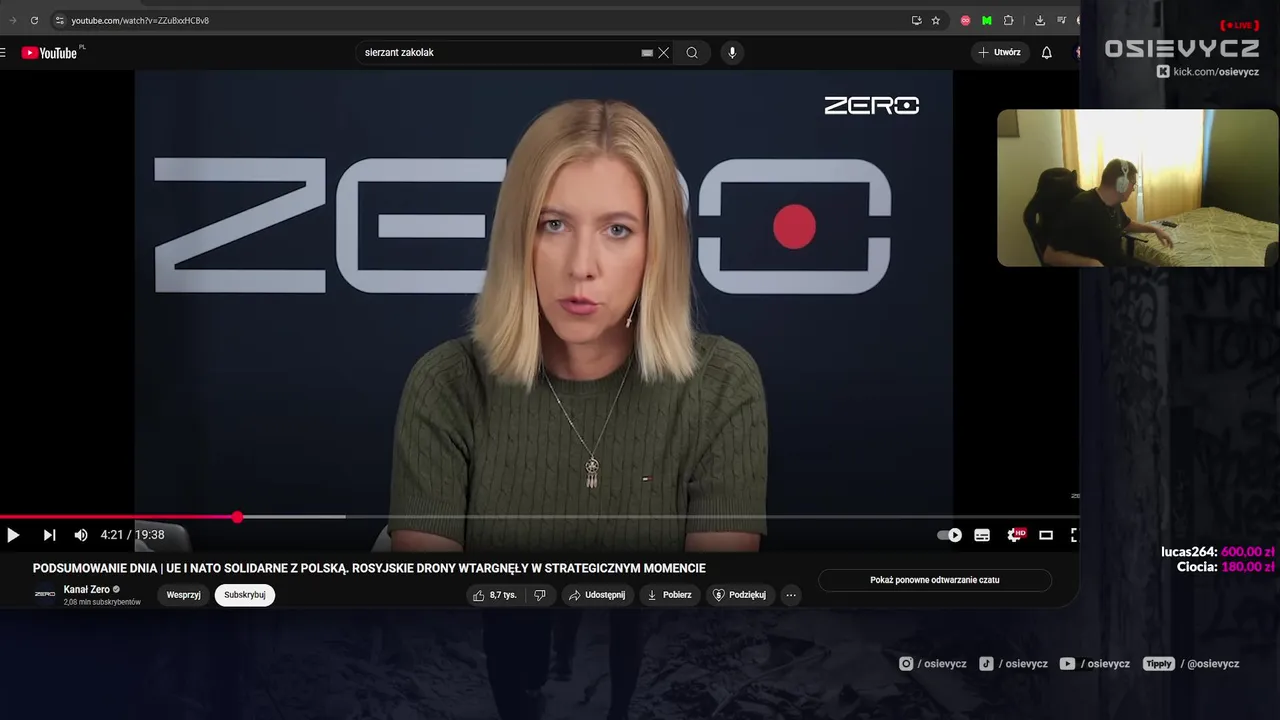Image resolution: width=1280 pixels, height=720 pixels.
Task: Open YouTube notifications bell
Action: pos(1047,53)
